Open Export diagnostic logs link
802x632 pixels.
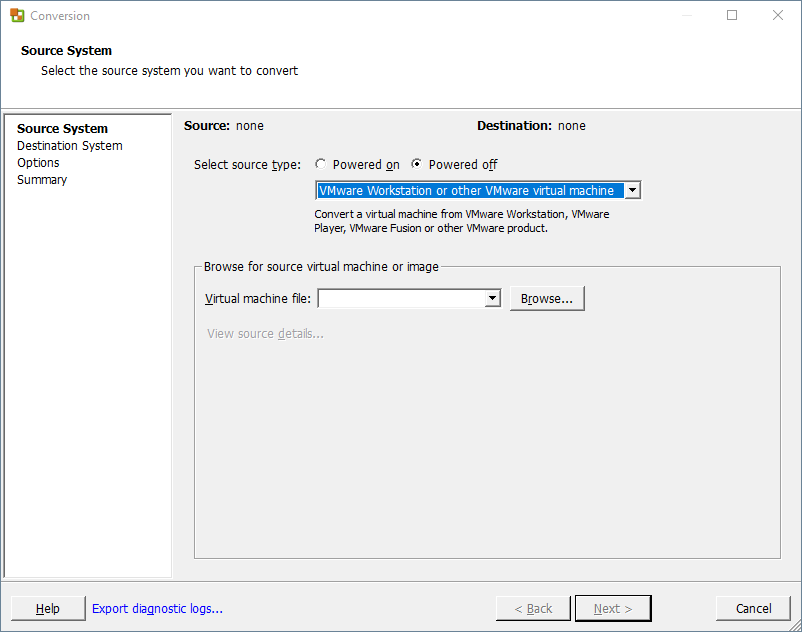click(x=157, y=608)
